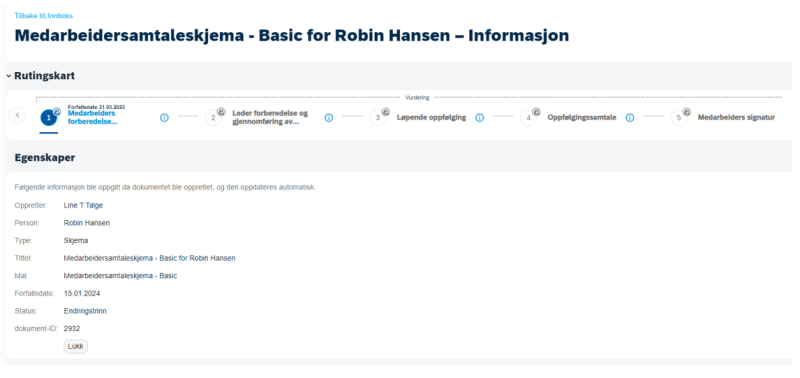Click Oppretter value Line T Talge
Screen dimensions: 800x378
(x=84, y=206)
